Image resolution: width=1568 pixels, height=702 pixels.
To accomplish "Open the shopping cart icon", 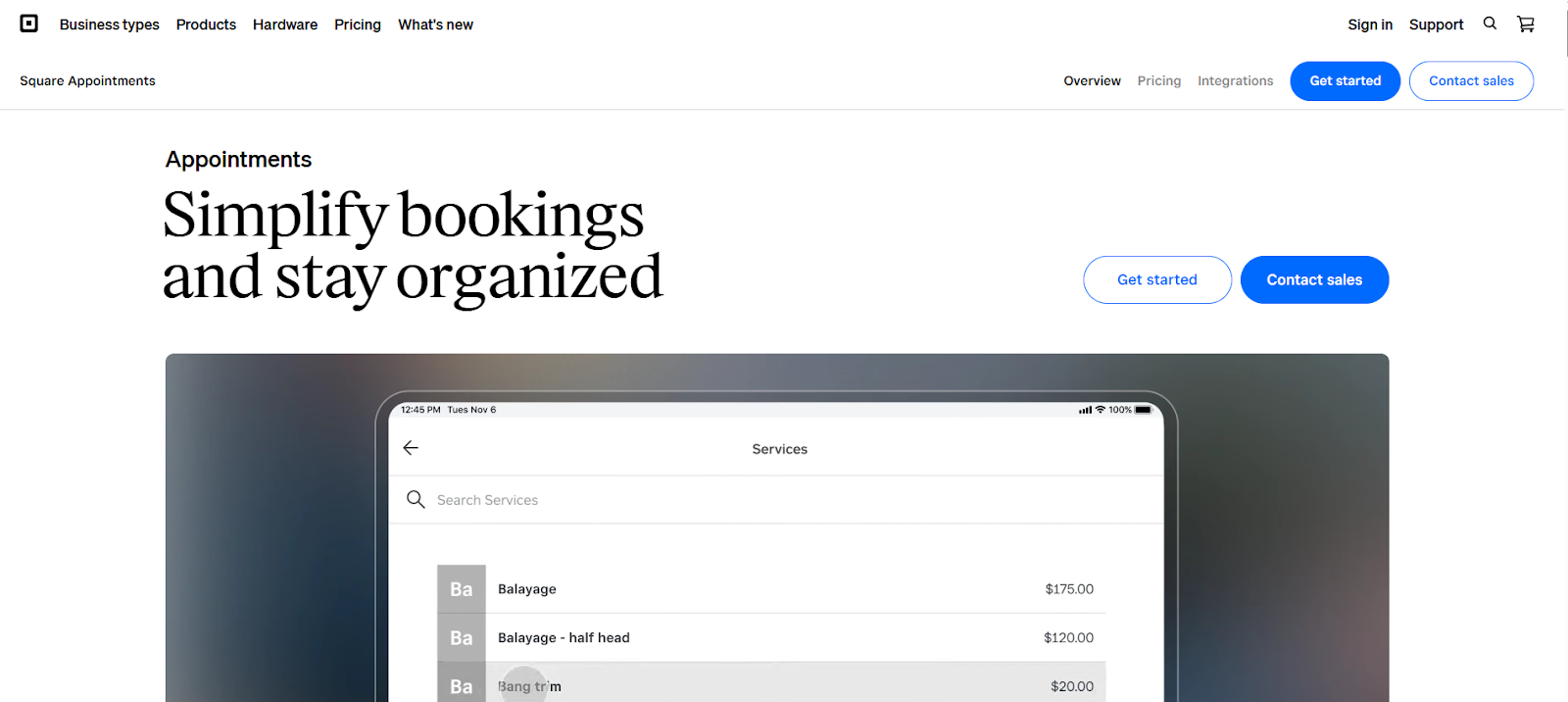I will tap(1526, 24).
